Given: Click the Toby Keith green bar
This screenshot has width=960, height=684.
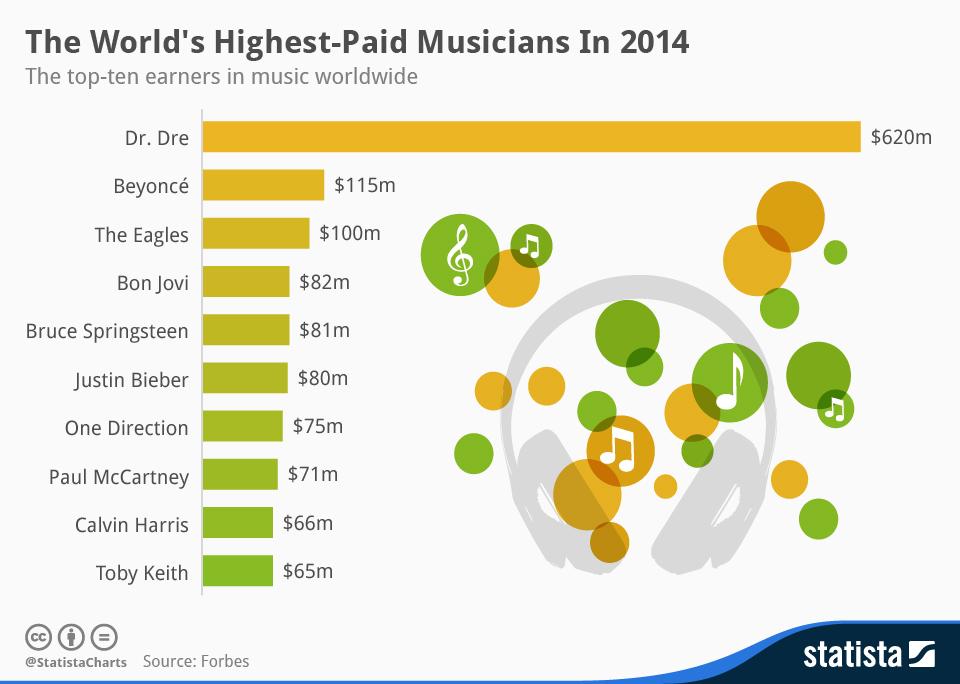Looking at the screenshot, I should [x=238, y=571].
